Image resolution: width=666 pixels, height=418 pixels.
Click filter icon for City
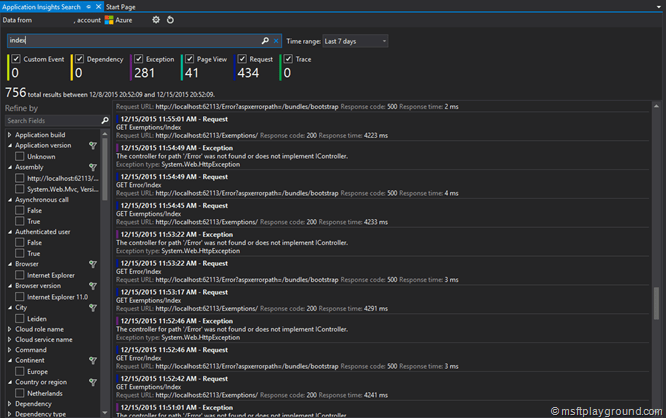tap(93, 308)
